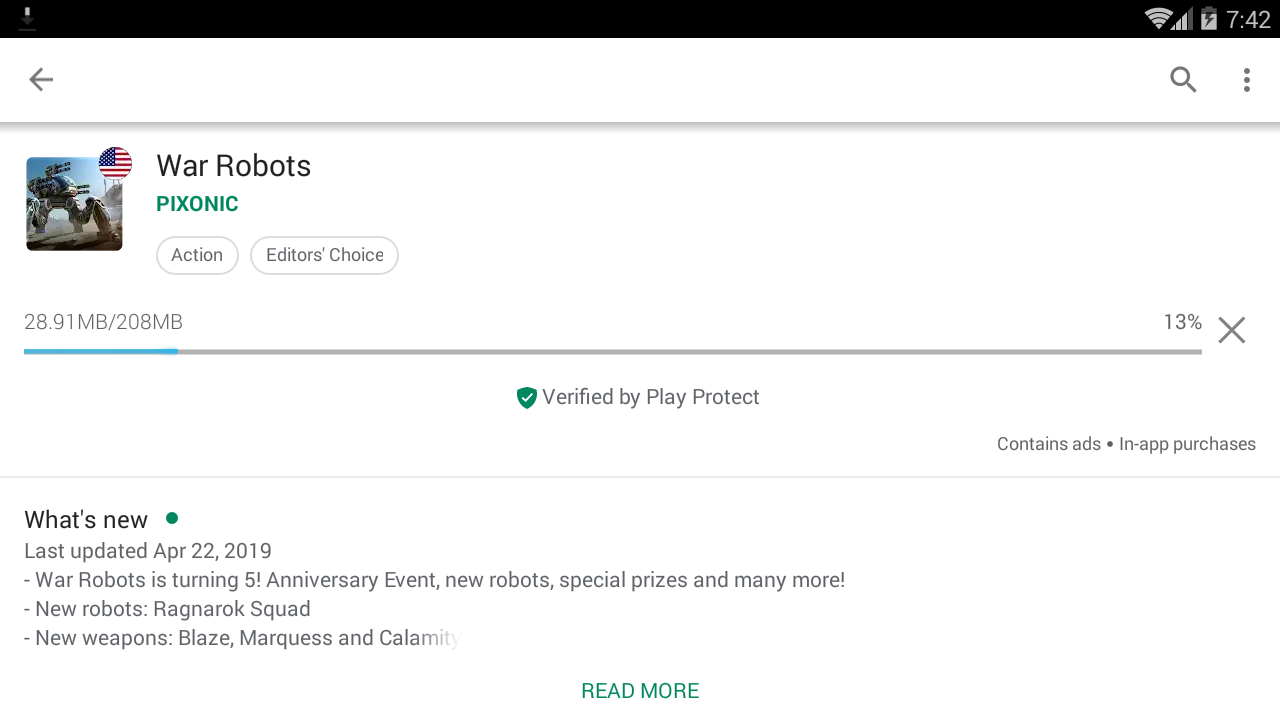The width and height of the screenshot is (1280, 720).
Task: Tap the War Robots app icon
Action: 74,203
